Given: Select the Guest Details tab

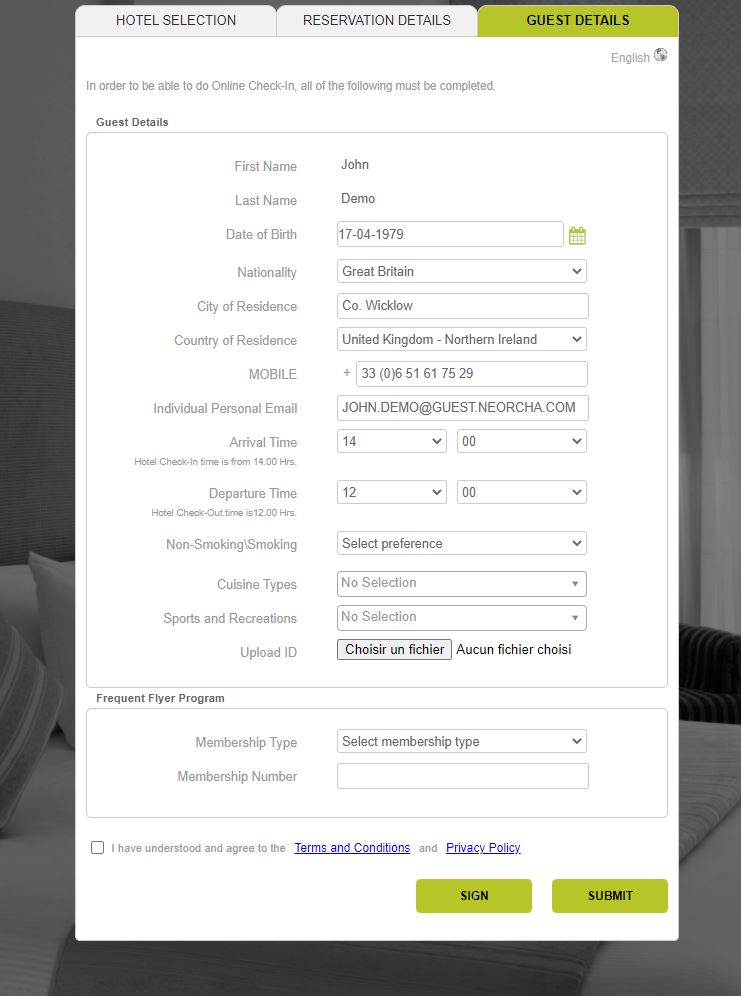Looking at the screenshot, I should (x=578, y=21).
